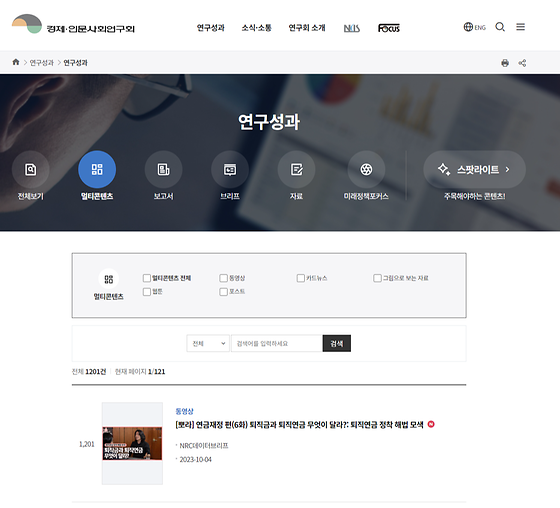560x508 pixels.
Task: Select the 멀티콘텐츠 category icon
Action: pos(97,169)
